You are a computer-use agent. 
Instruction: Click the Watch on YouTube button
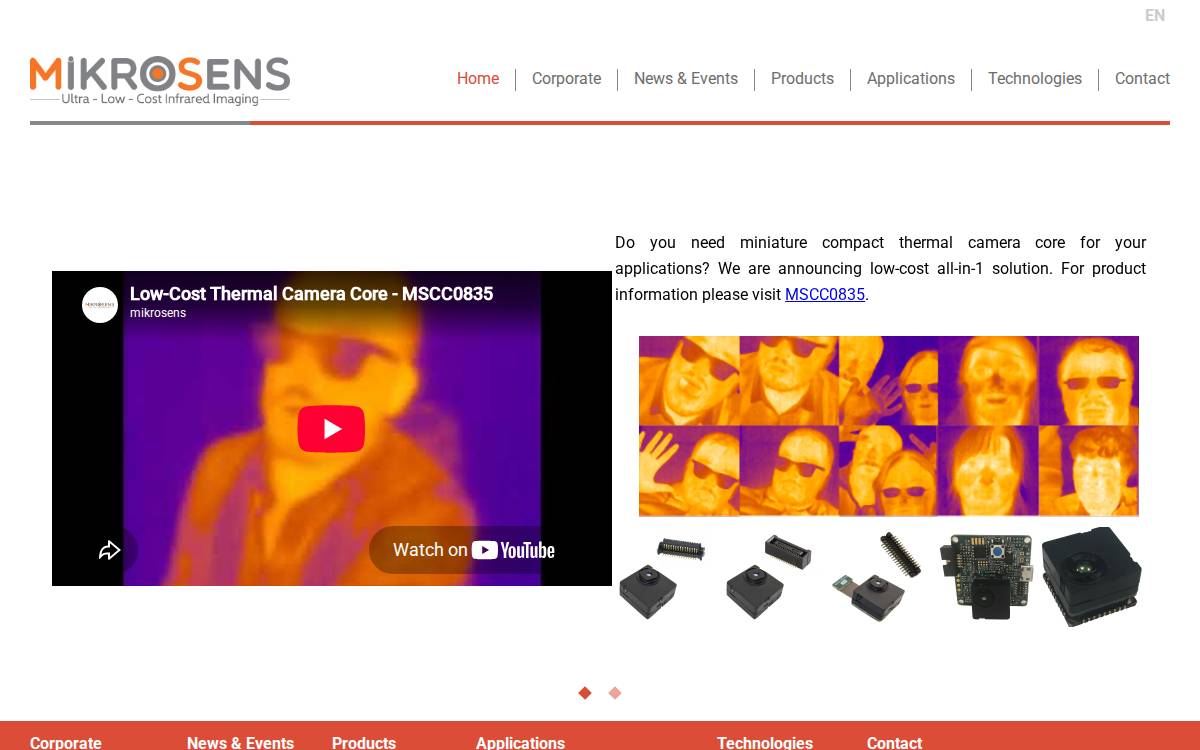(473, 550)
